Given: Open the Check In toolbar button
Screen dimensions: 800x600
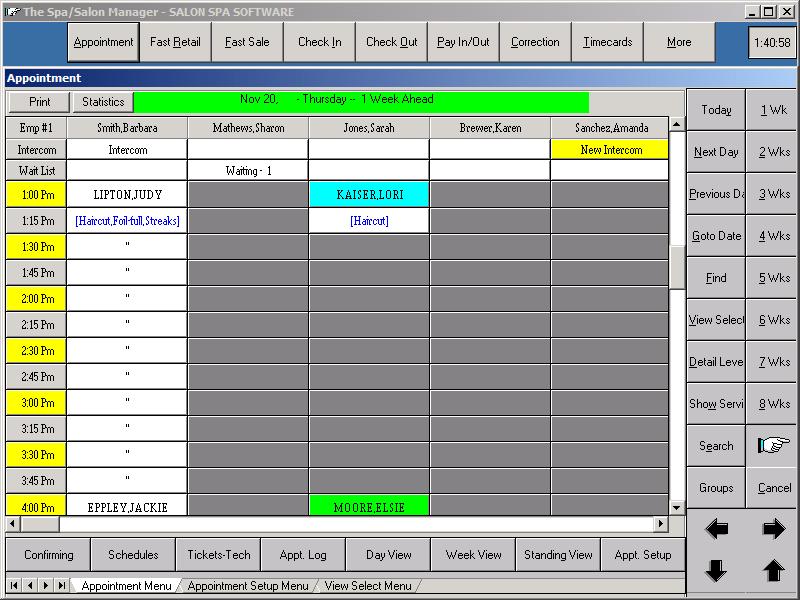Looking at the screenshot, I should (x=319, y=43).
